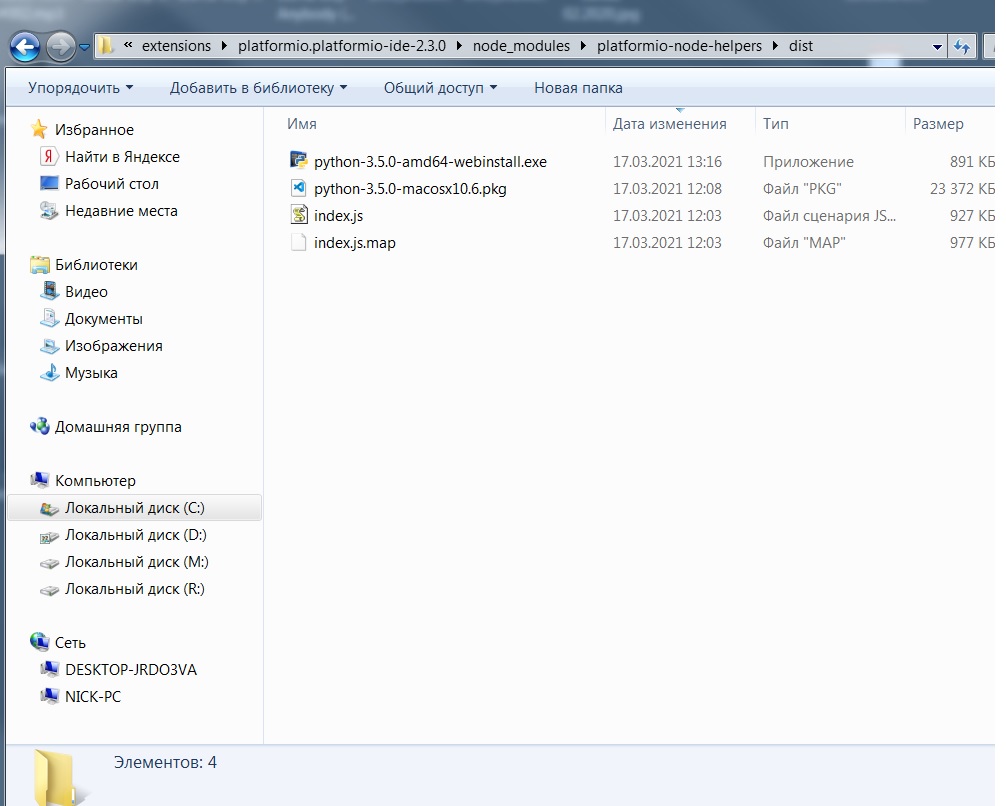Image resolution: width=1006 pixels, height=806 pixels.
Task: Expand arrow after platformio.platformio-ide-2.3.0
Action: pyautogui.click(x=459, y=46)
